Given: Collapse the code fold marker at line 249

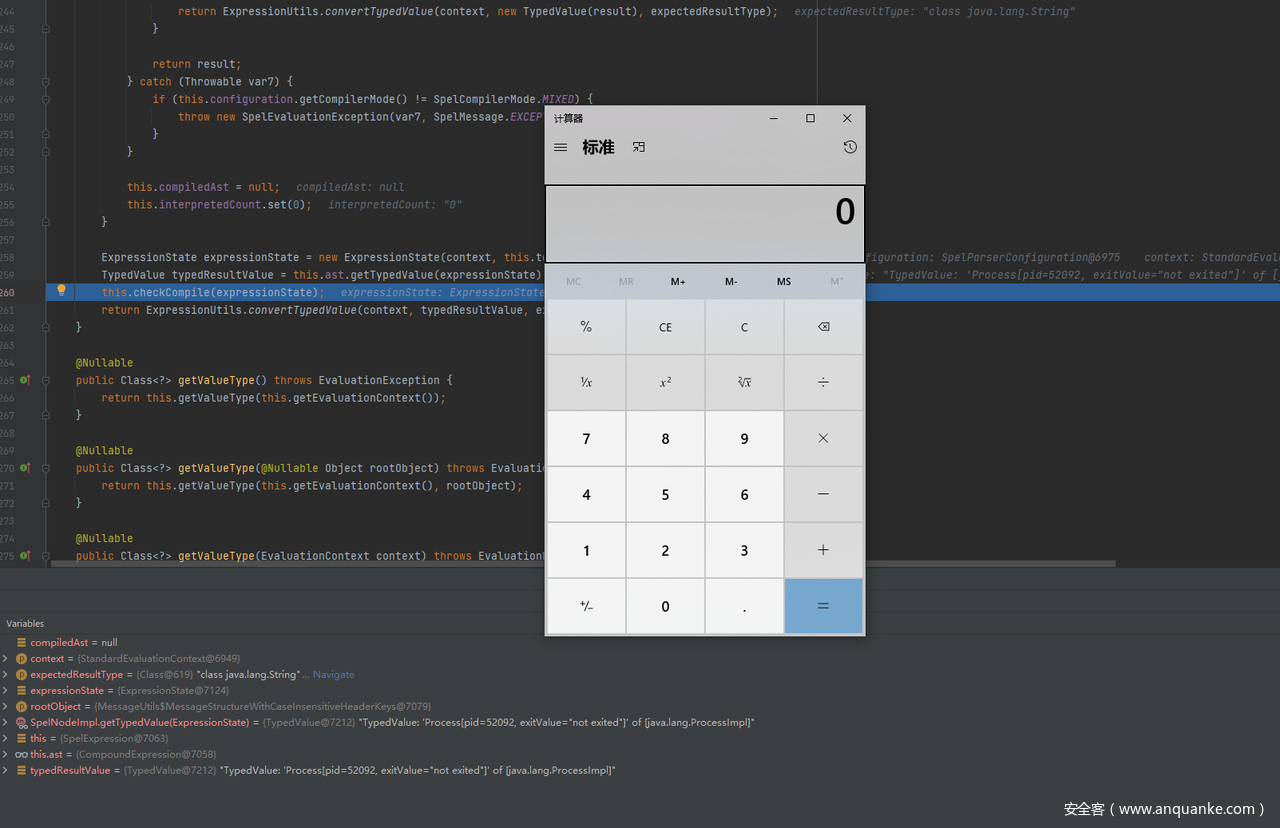Looking at the screenshot, I should coord(46,99).
